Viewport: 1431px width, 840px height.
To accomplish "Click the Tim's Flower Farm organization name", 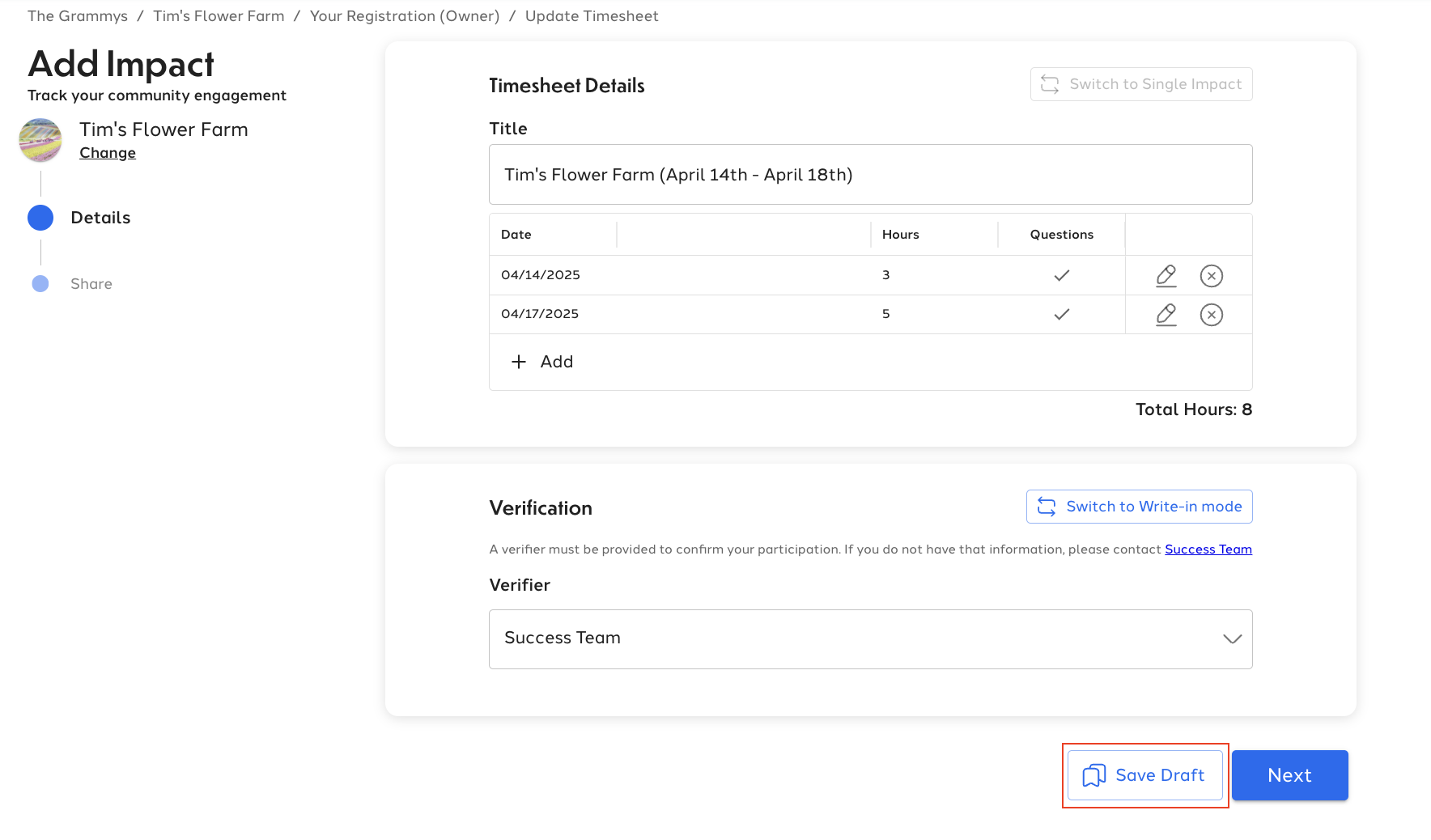I will (x=163, y=129).
